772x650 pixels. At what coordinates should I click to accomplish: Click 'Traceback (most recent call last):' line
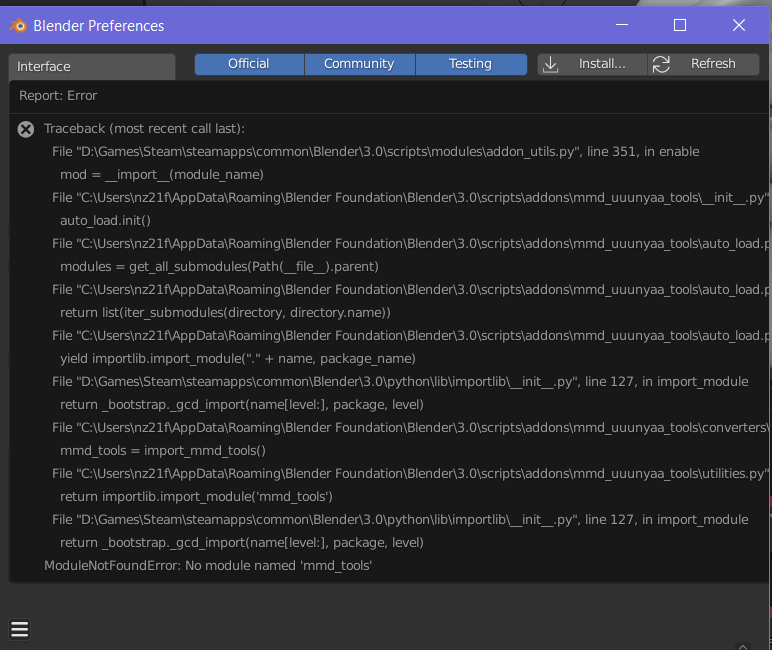tap(144, 129)
